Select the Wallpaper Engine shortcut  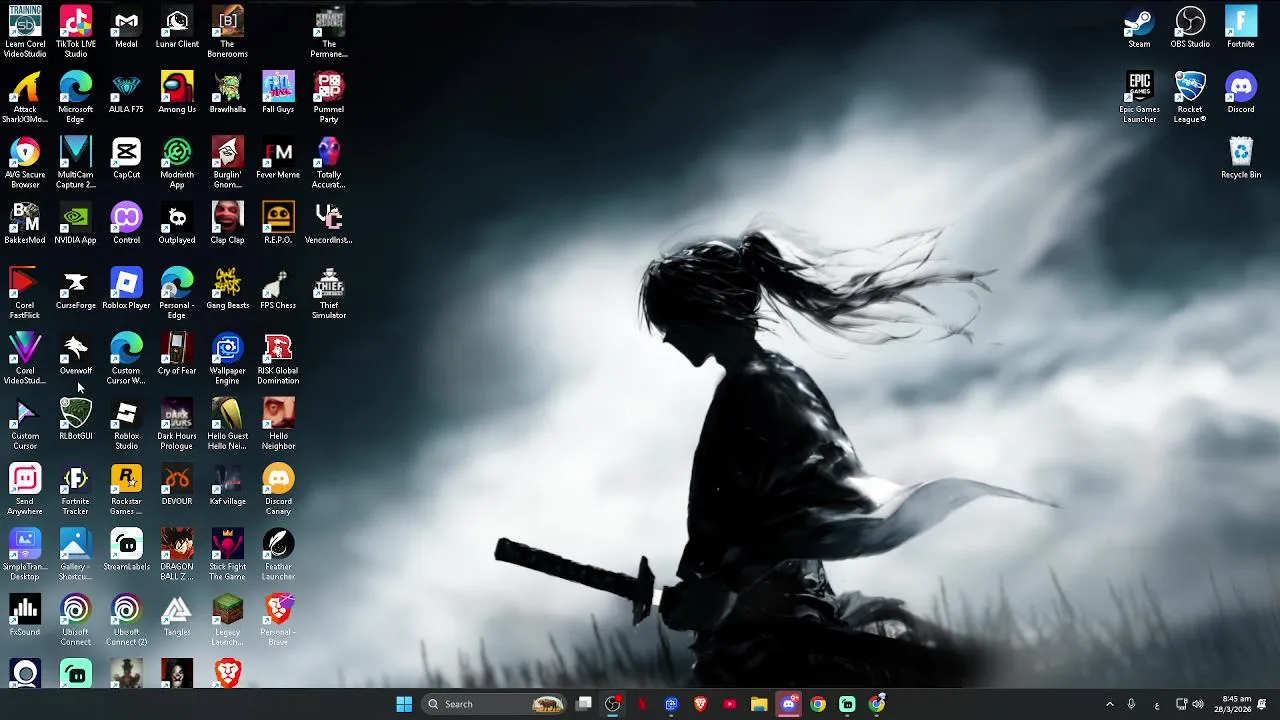[227, 358]
